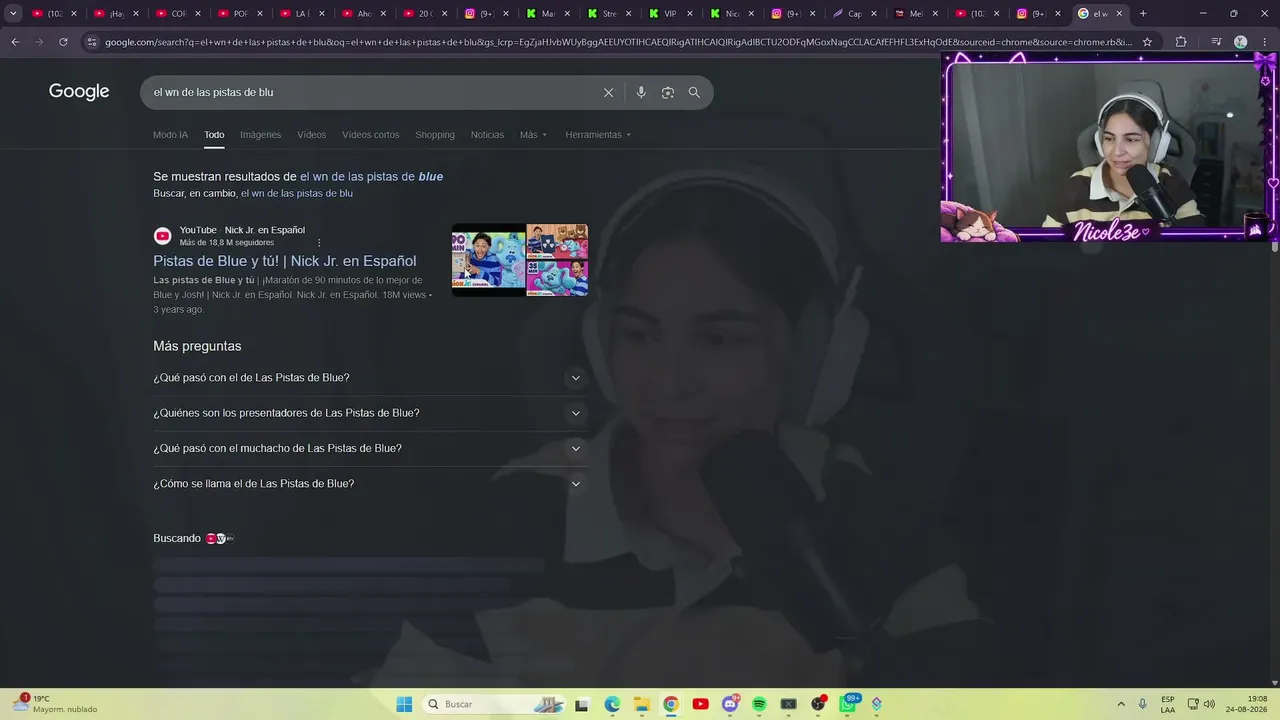Click the YouTube source icon of the result
The width and height of the screenshot is (1280, 720).
[162, 236]
